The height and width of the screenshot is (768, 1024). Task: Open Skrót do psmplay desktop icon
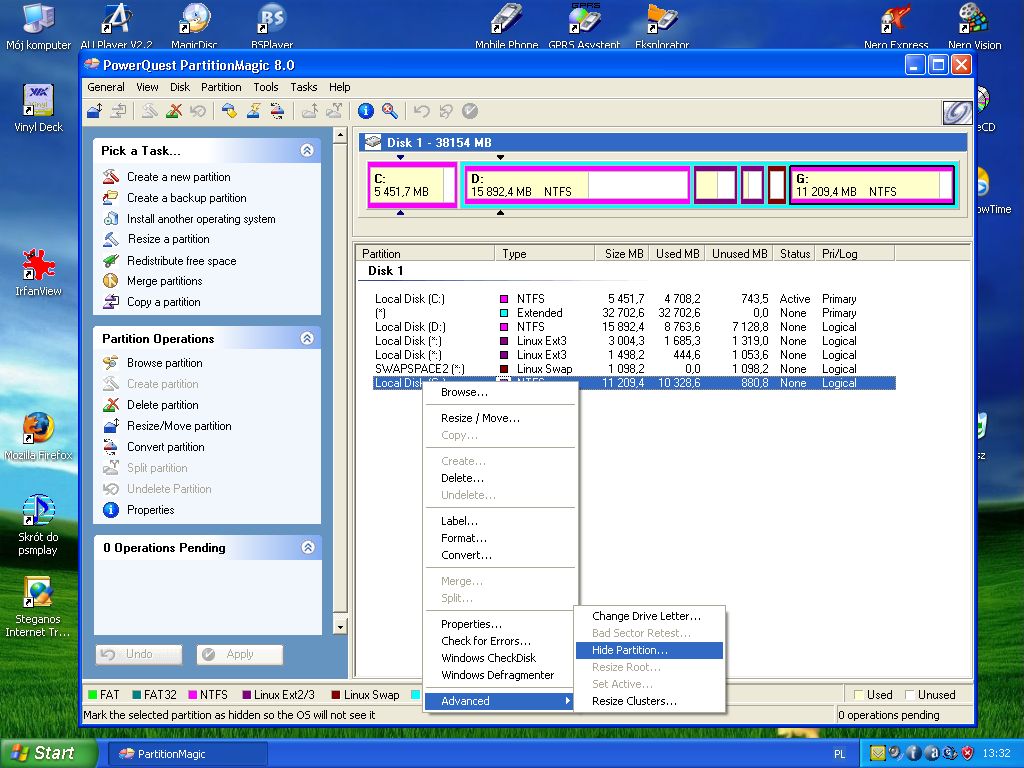[x=38, y=525]
